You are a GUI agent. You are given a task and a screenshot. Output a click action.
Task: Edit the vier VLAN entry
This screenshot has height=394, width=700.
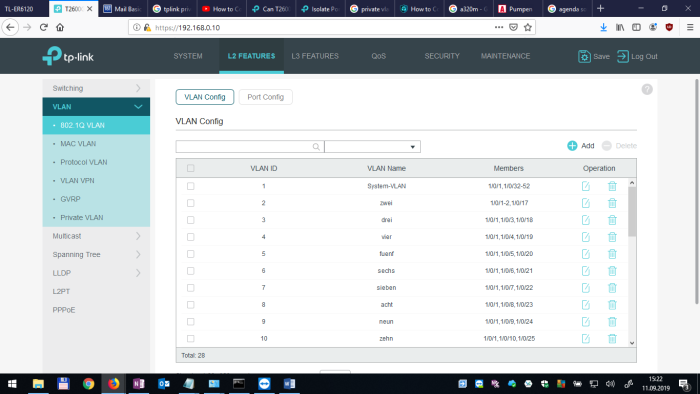pos(586,237)
